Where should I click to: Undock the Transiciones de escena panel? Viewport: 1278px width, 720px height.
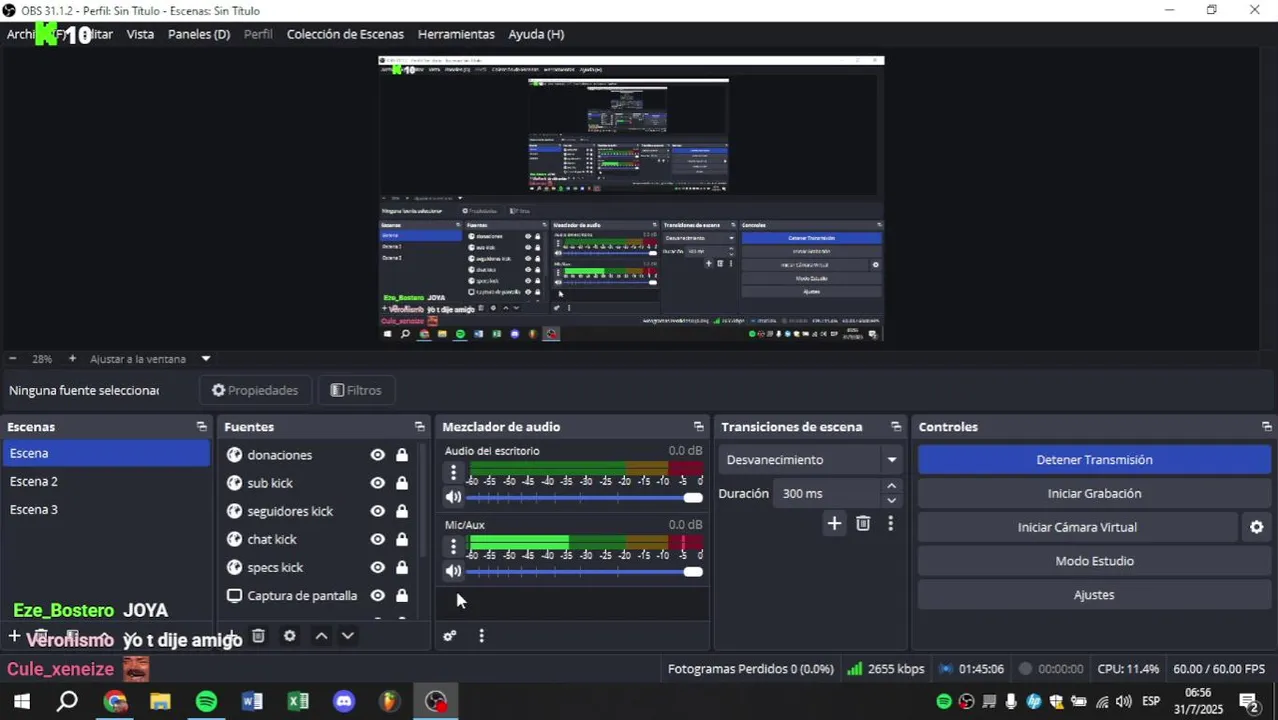(896, 427)
